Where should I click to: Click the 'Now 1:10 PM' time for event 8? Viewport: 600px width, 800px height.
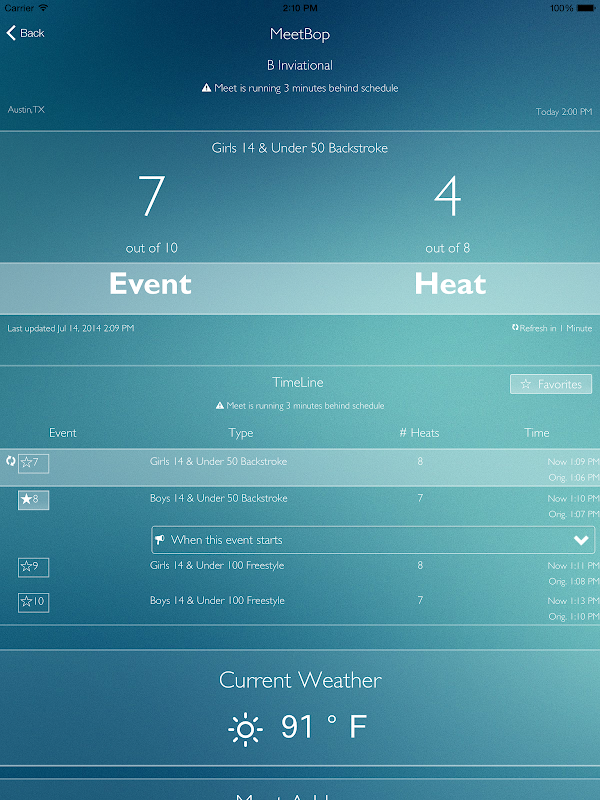coord(573,498)
